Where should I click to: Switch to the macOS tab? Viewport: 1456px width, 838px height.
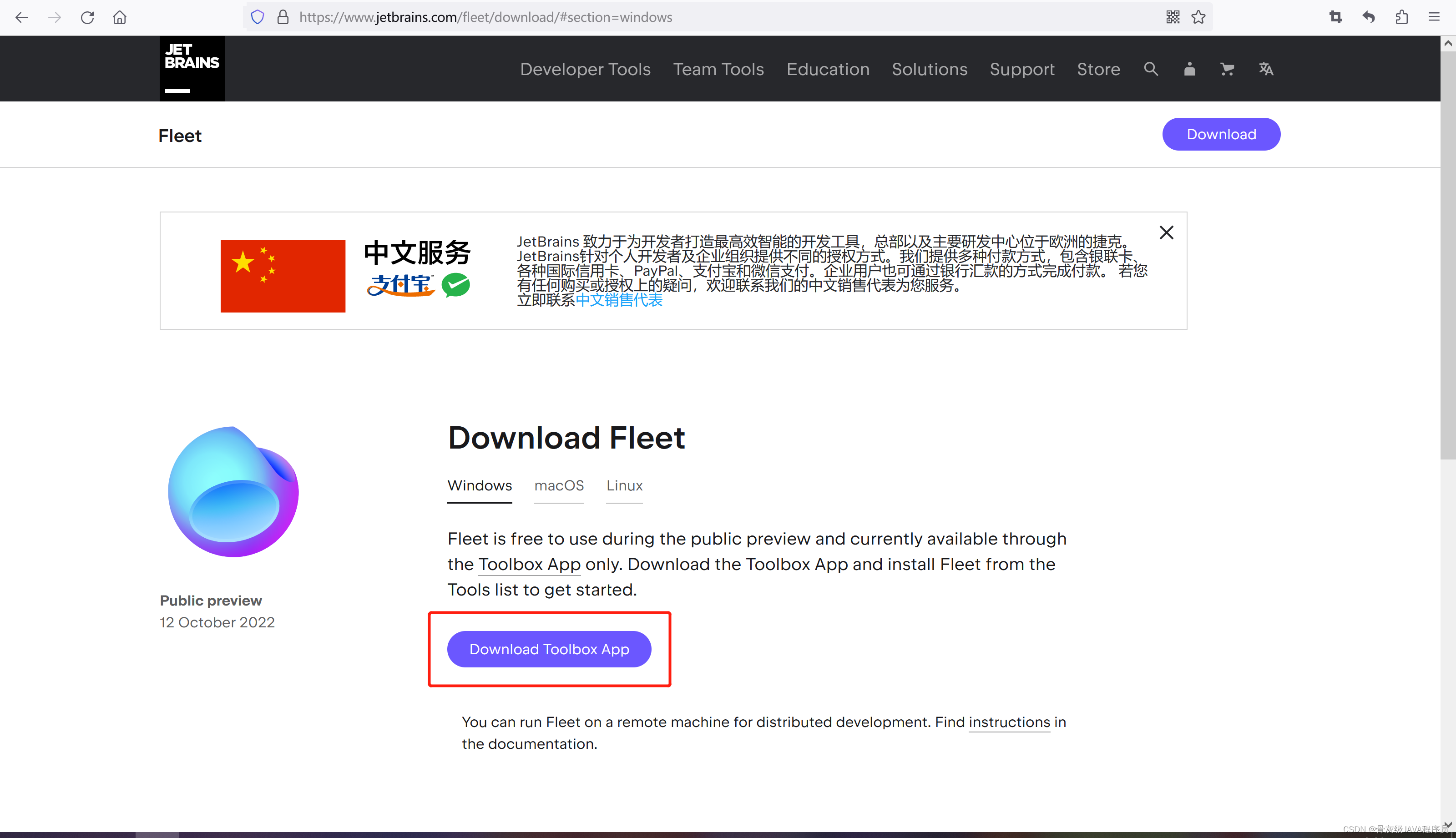559,485
